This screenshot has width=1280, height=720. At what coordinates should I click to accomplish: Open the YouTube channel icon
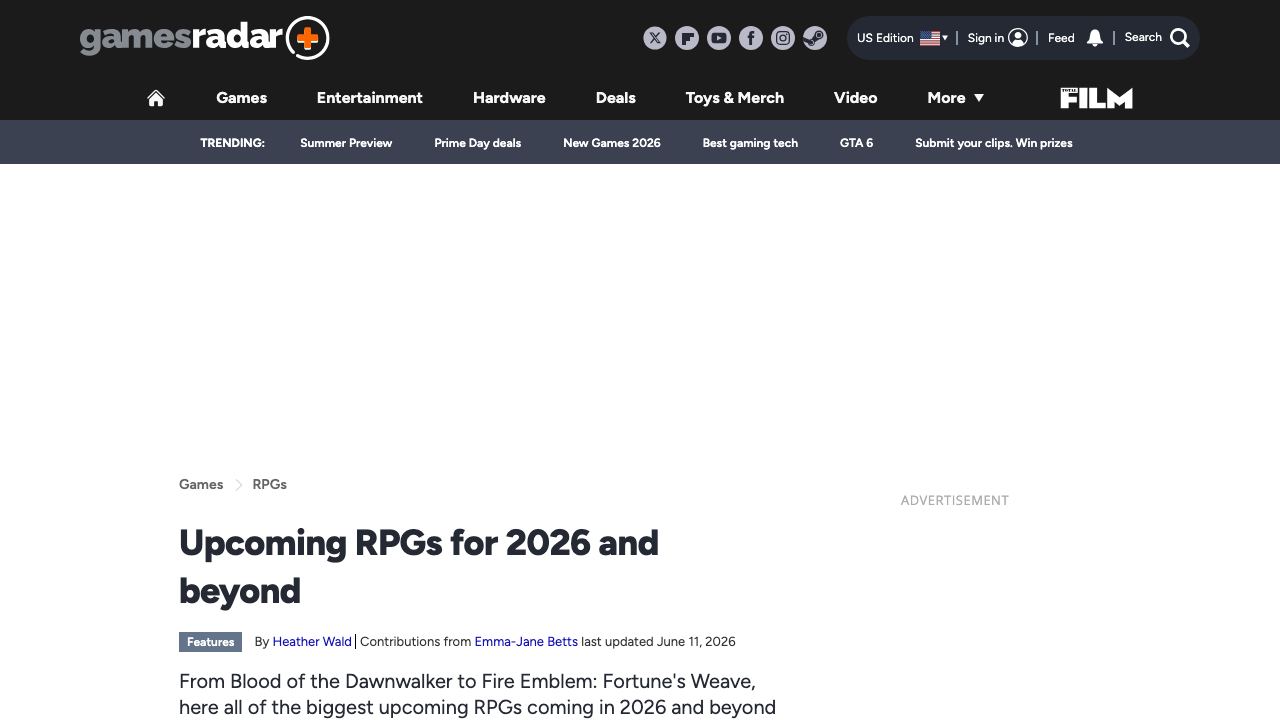719,38
